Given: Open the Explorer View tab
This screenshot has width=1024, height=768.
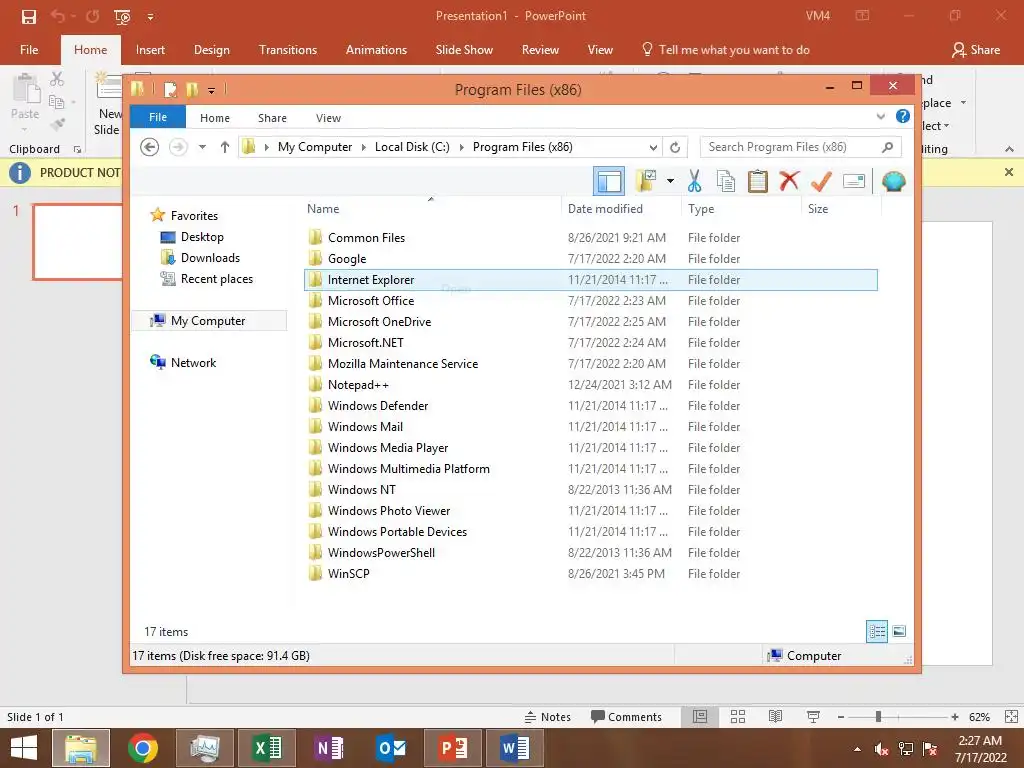Looking at the screenshot, I should click(x=328, y=118).
